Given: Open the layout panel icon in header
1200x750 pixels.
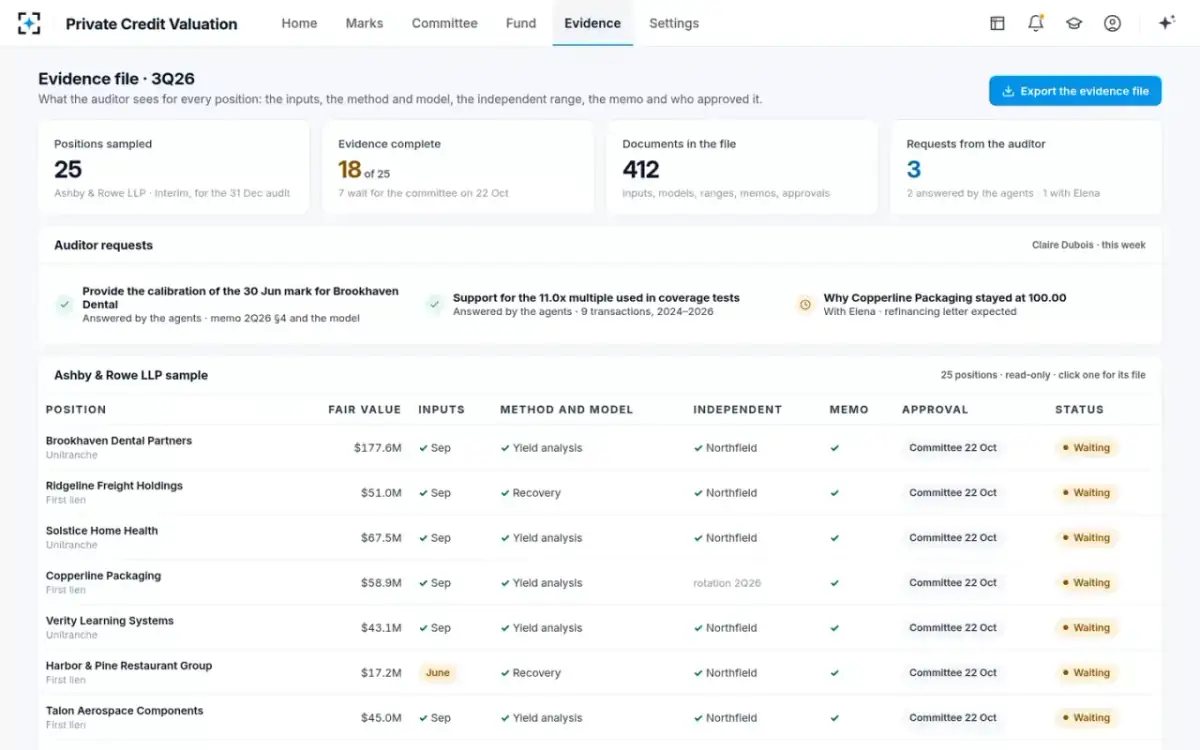Looking at the screenshot, I should click(997, 23).
